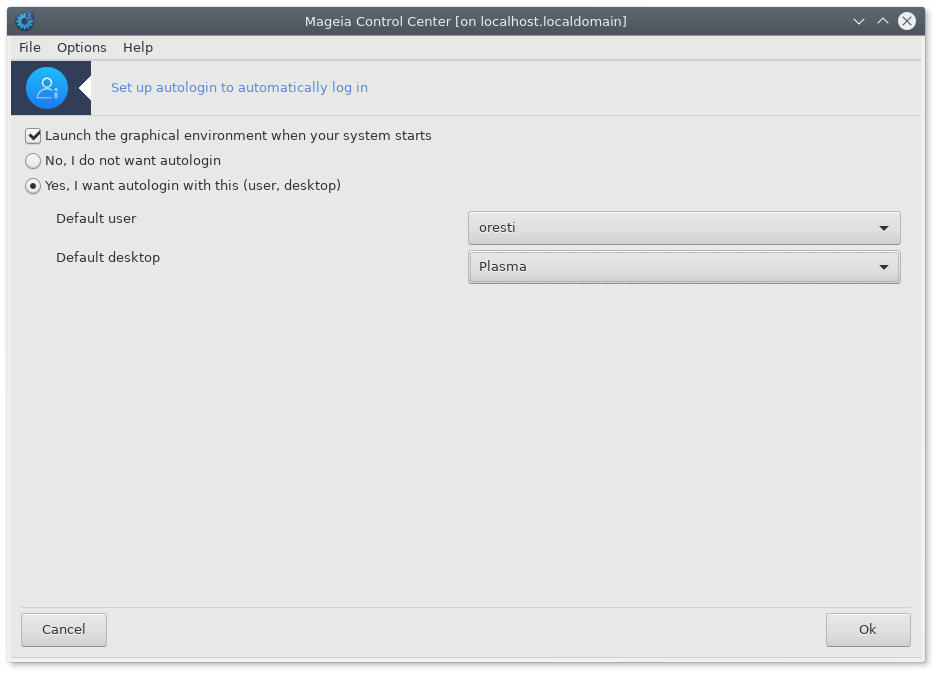Open the Options menu
The height and width of the screenshot is (675, 938).
pos(82,47)
